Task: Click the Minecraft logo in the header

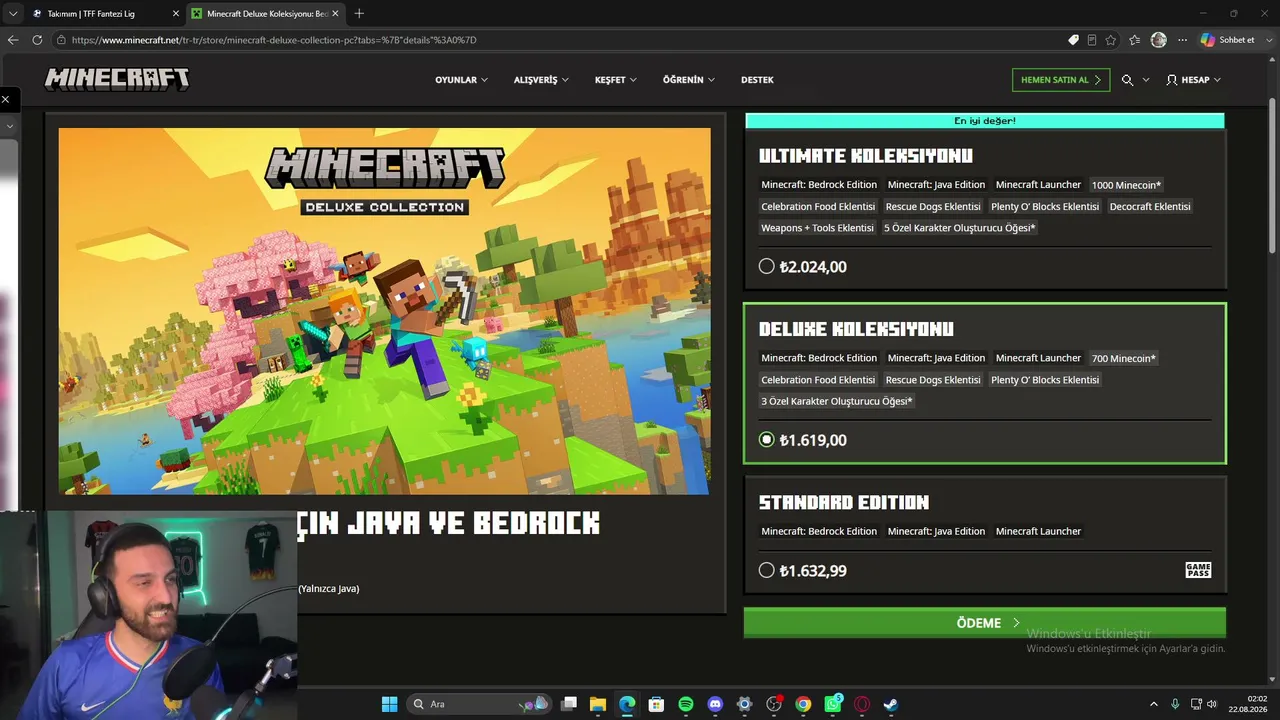Action: (x=117, y=80)
